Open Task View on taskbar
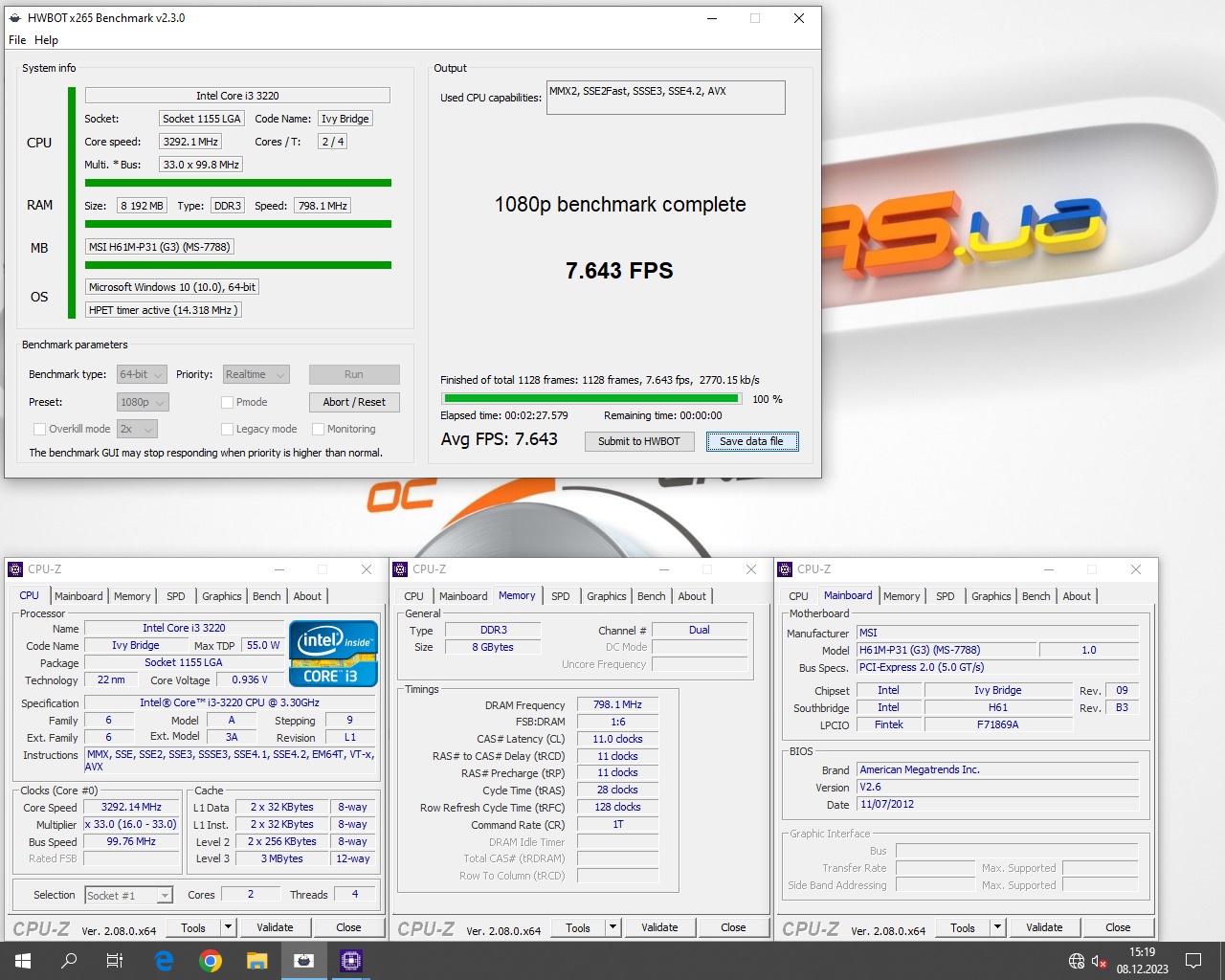The width and height of the screenshot is (1225, 980). point(115,961)
